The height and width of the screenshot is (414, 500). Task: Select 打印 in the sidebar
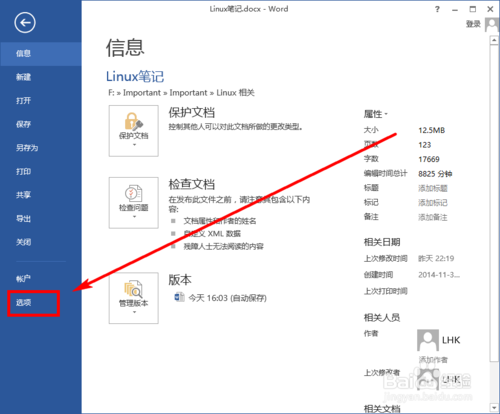point(41,171)
